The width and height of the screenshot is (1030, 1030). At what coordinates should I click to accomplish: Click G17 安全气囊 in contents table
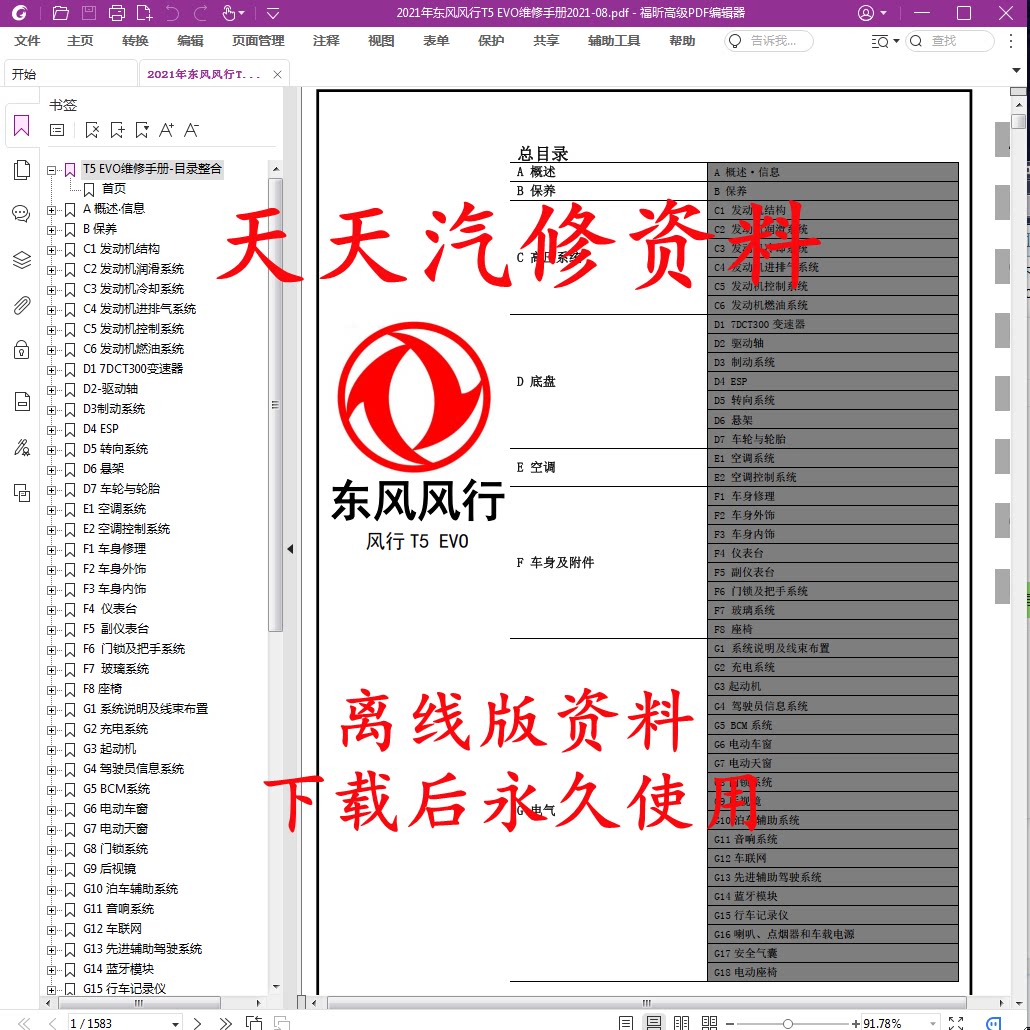coord(832,953)
